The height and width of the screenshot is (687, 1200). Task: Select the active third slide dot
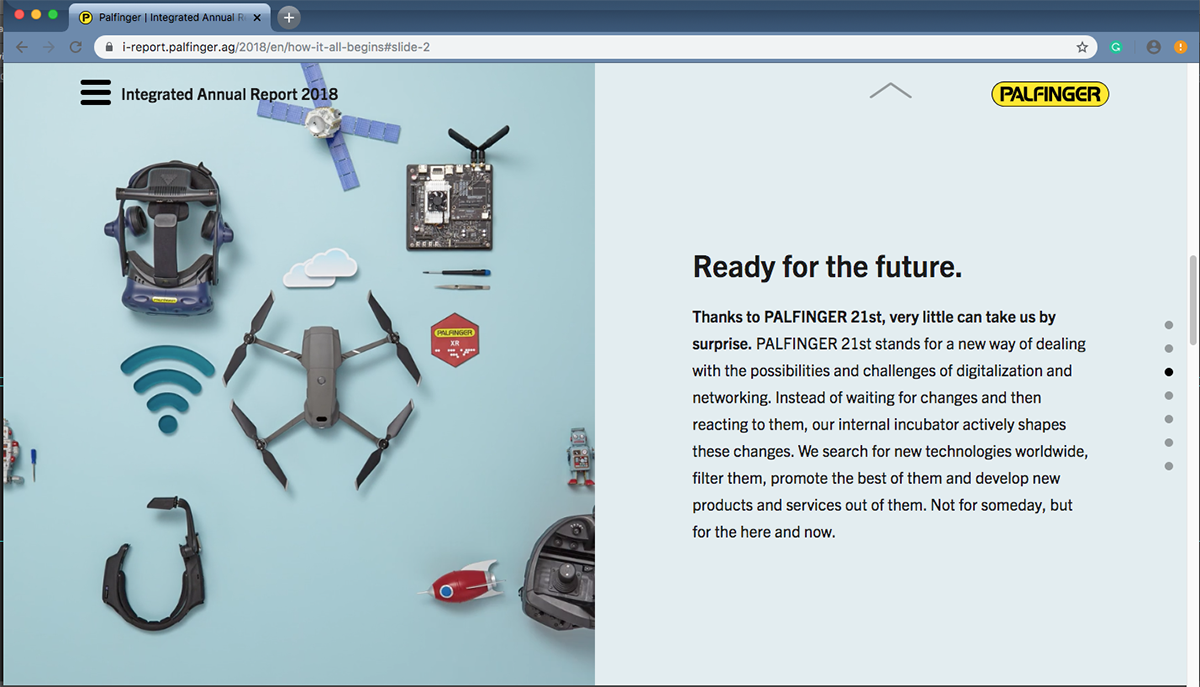tap(1168, 372)
